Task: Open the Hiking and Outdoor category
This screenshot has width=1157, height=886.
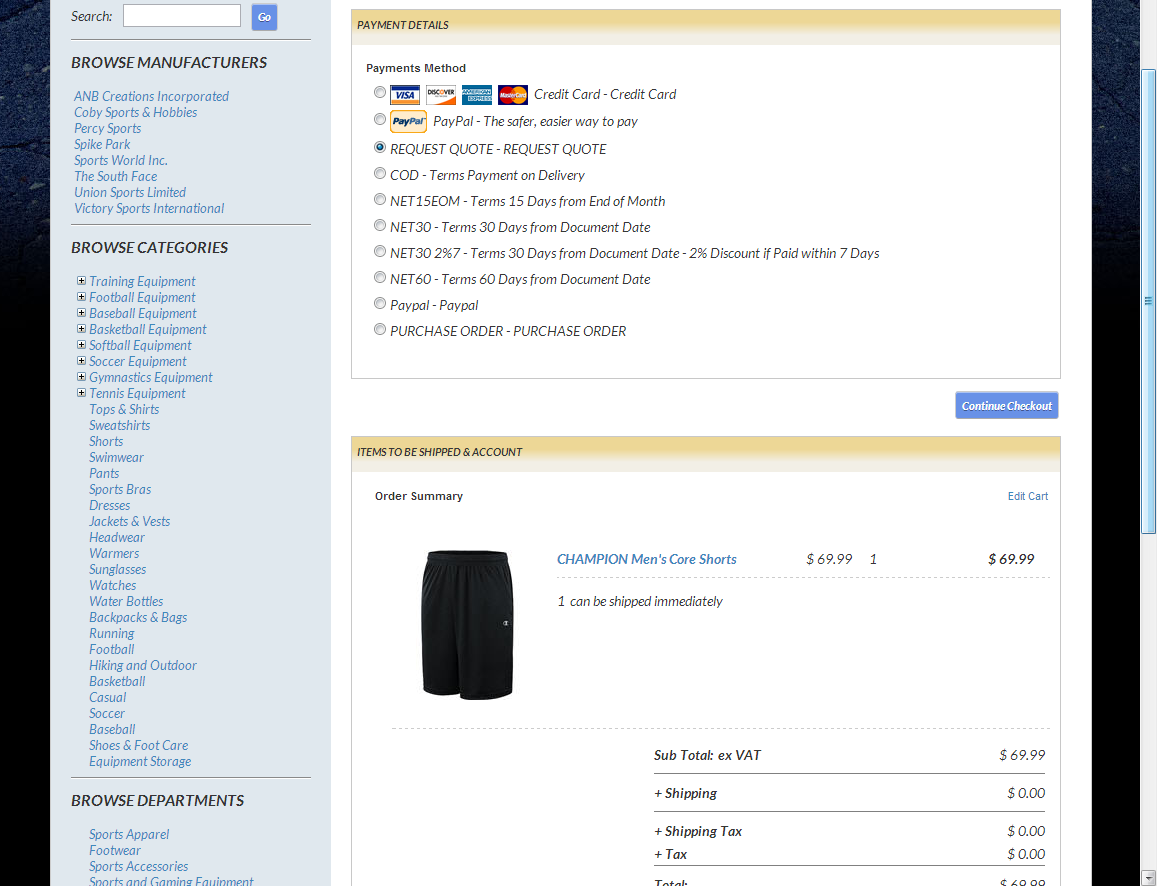Action: point(143,665)
